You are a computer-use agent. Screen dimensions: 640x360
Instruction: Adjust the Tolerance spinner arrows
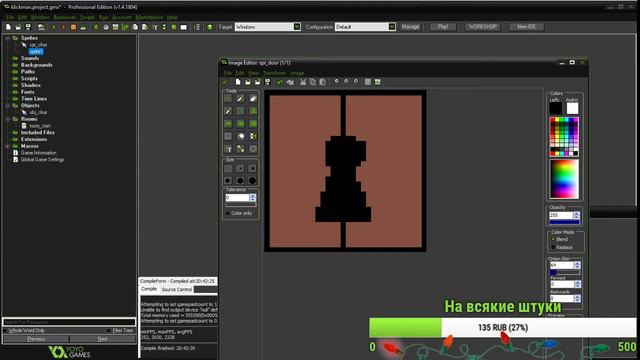point(253,198)
